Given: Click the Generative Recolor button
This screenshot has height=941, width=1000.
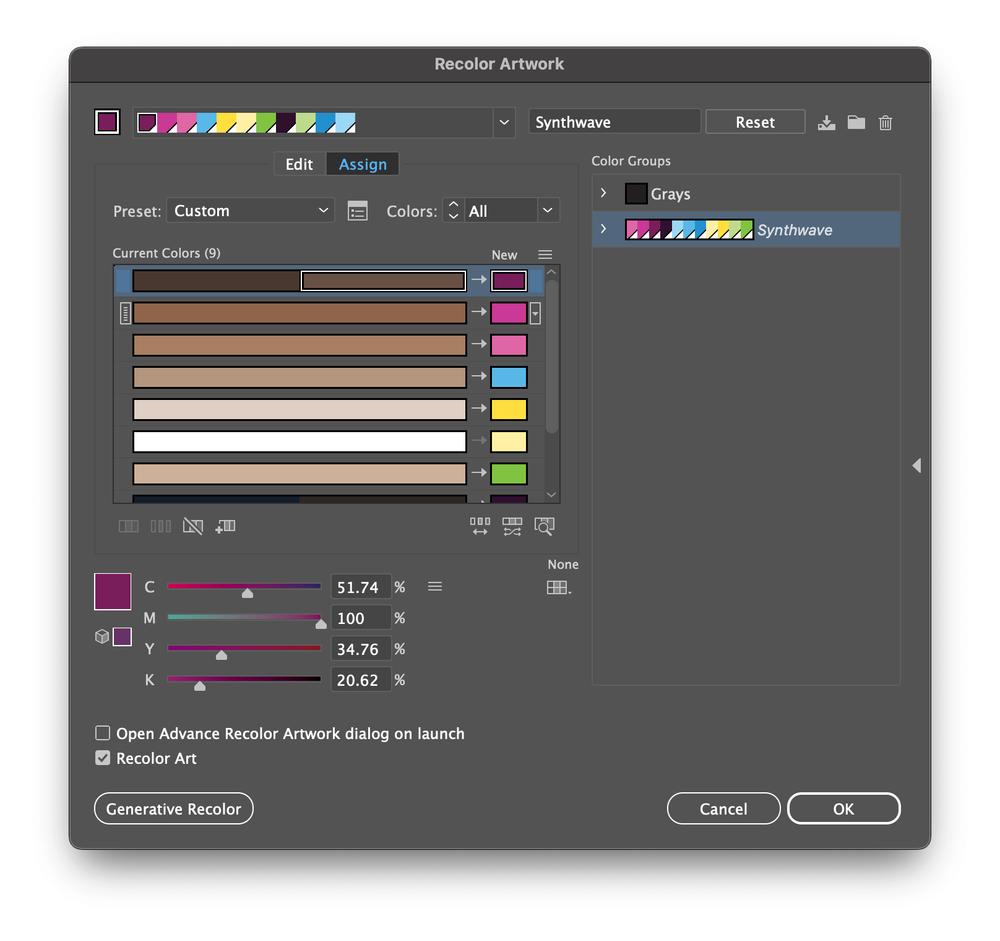Looking at the screenshot, I should pos(173,809).
